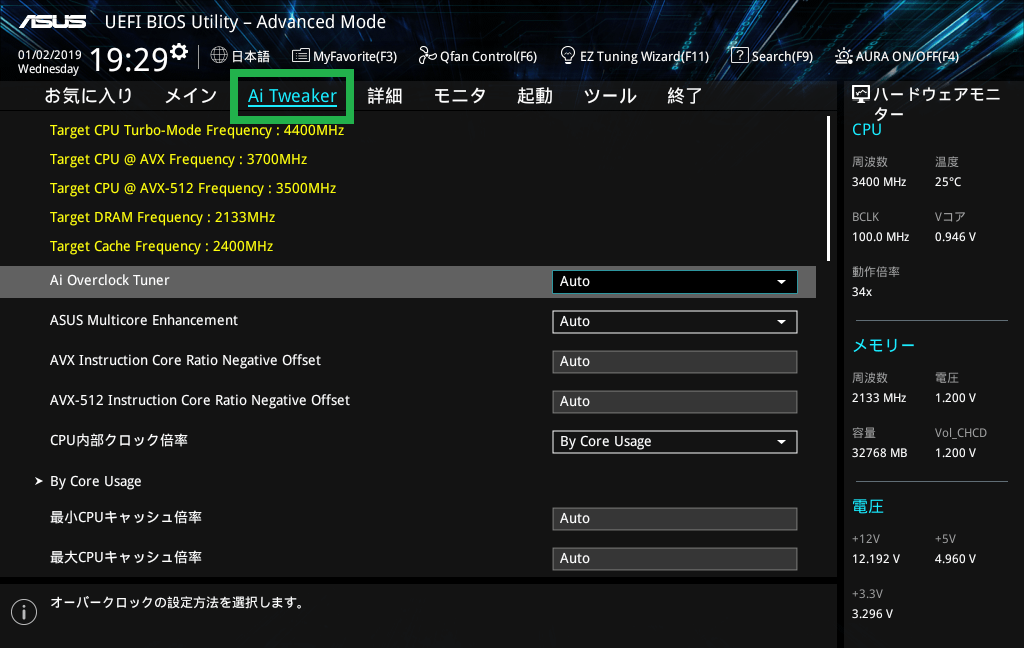Click the 12.192 V reading
Image resolution: width=1024 pixels, height=648 pixels.
click(x=876, y=559)
